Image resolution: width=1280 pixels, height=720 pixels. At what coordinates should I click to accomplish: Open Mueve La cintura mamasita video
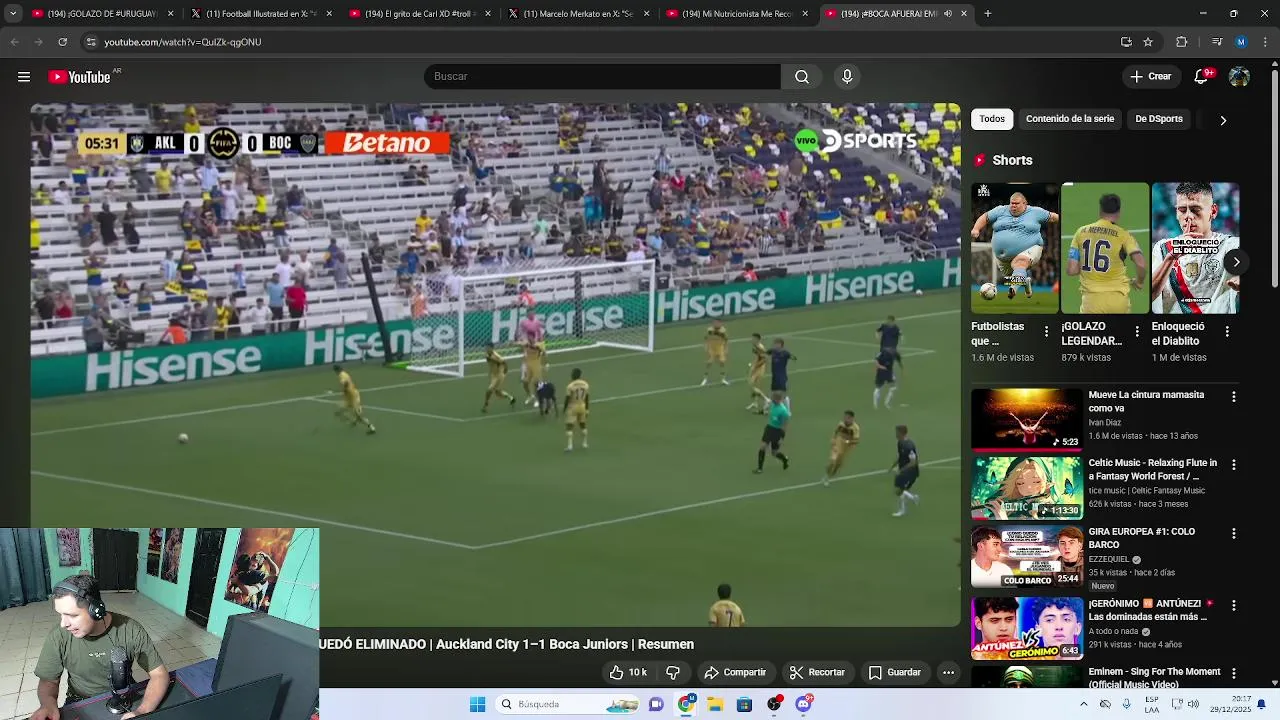click(1027, 419)
